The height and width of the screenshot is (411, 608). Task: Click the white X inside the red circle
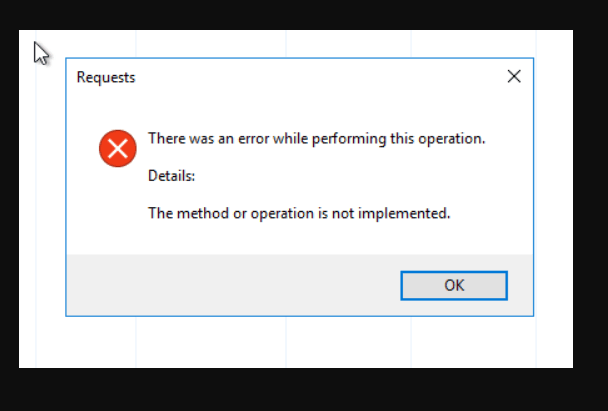point(117,149)
